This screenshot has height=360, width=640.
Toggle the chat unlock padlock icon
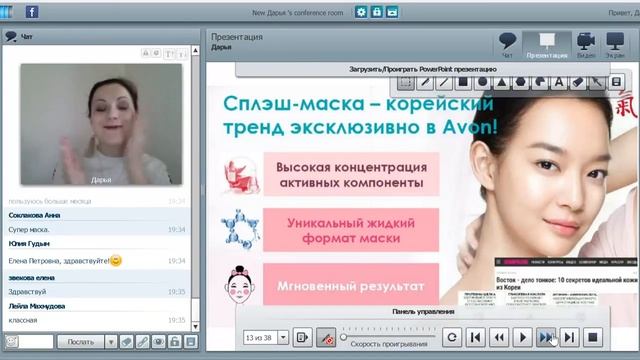click(x=174, y=342)
